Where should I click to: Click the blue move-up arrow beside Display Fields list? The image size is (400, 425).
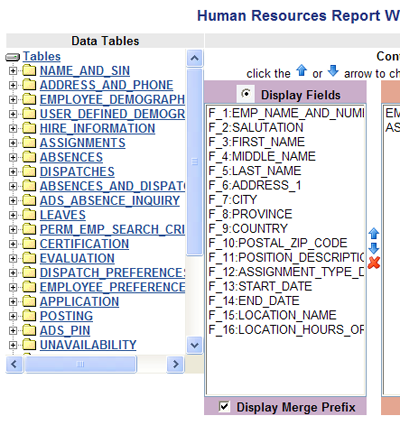pyautogui.click(x=374, y=234)
